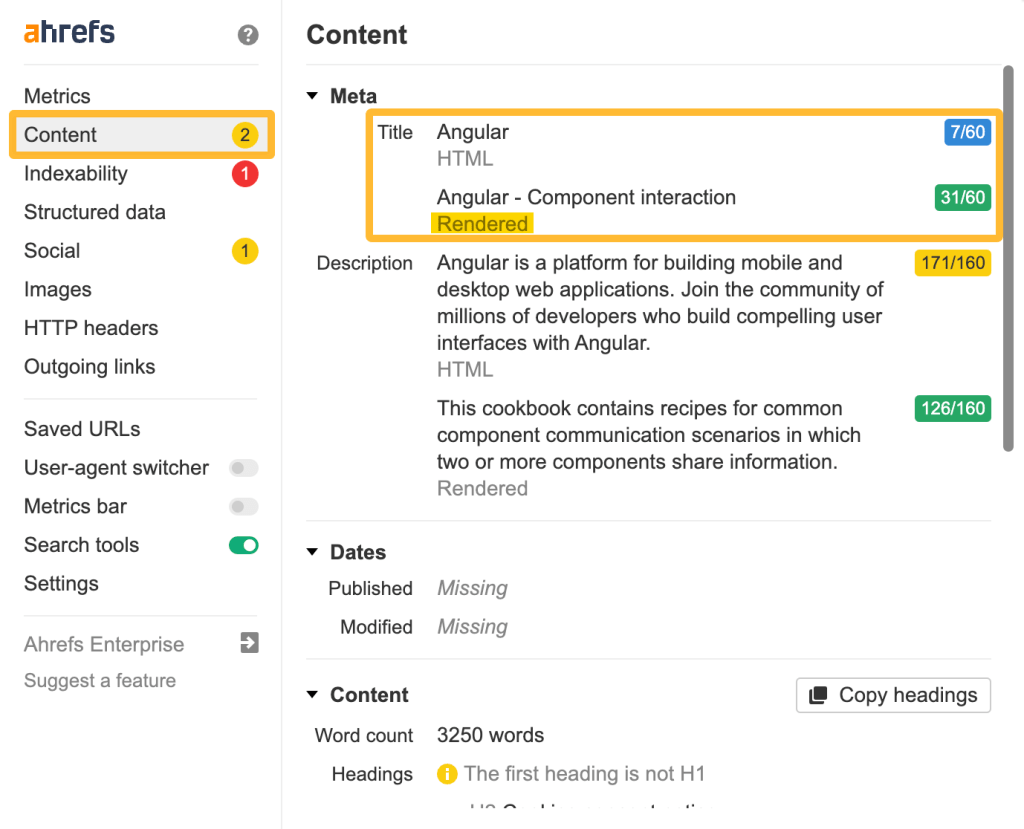Click the yellow badge beside Social
This screenshot has width=1024, height=829.
coord(245,251)
